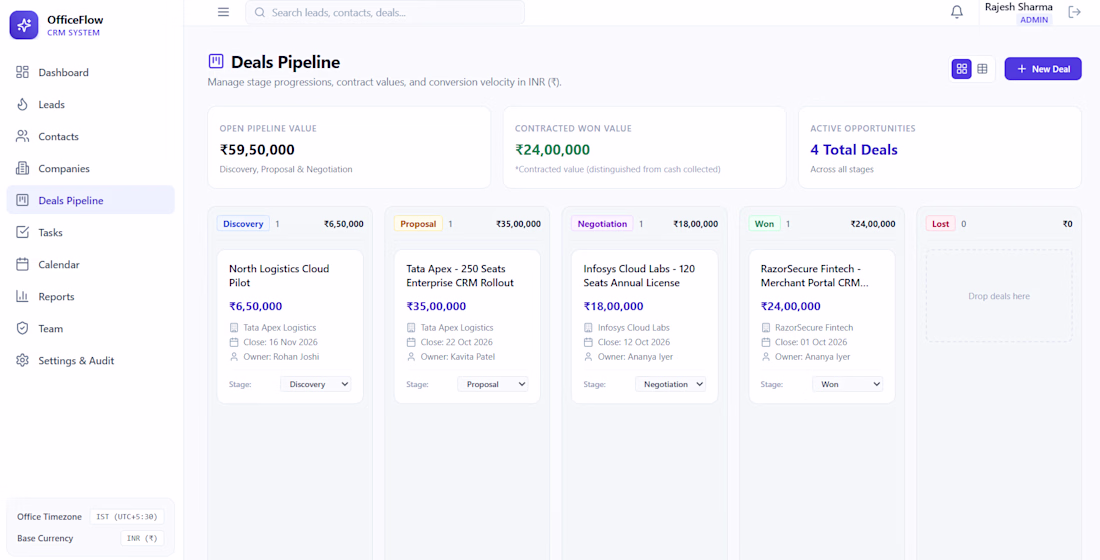The width and height of the screenshot is (1100, 560).
Task: Focus the search leads, contacts, deals field
Action: point(384,13)
